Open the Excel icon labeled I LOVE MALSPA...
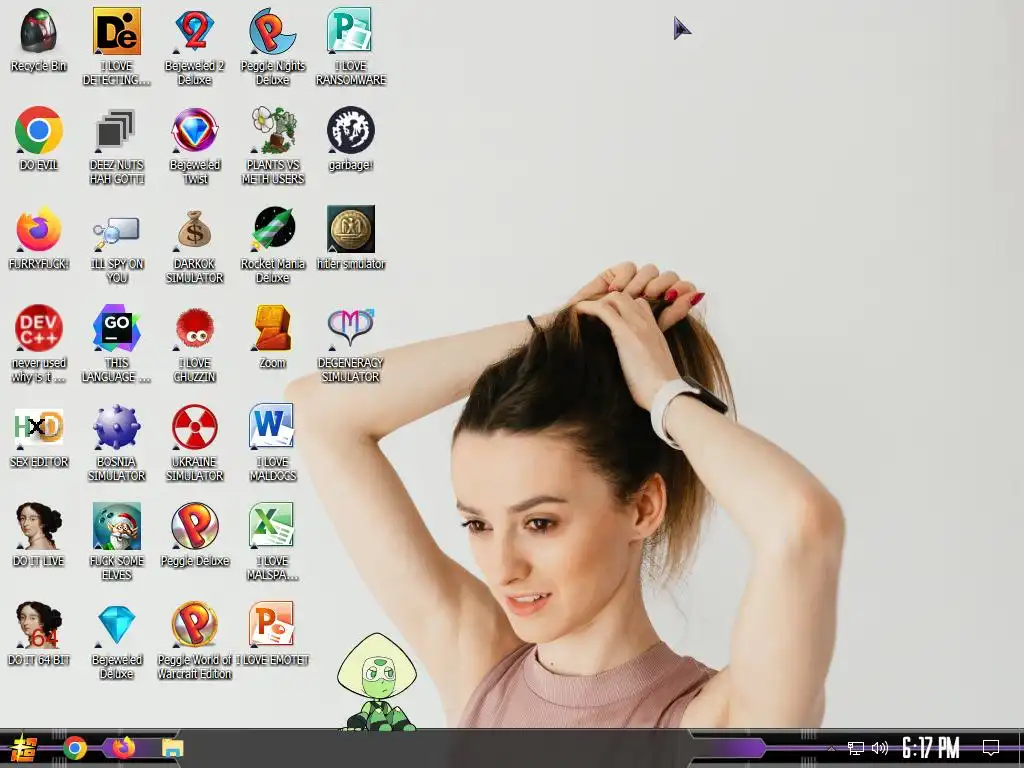 pyautogui.click(x=272, y=526)
